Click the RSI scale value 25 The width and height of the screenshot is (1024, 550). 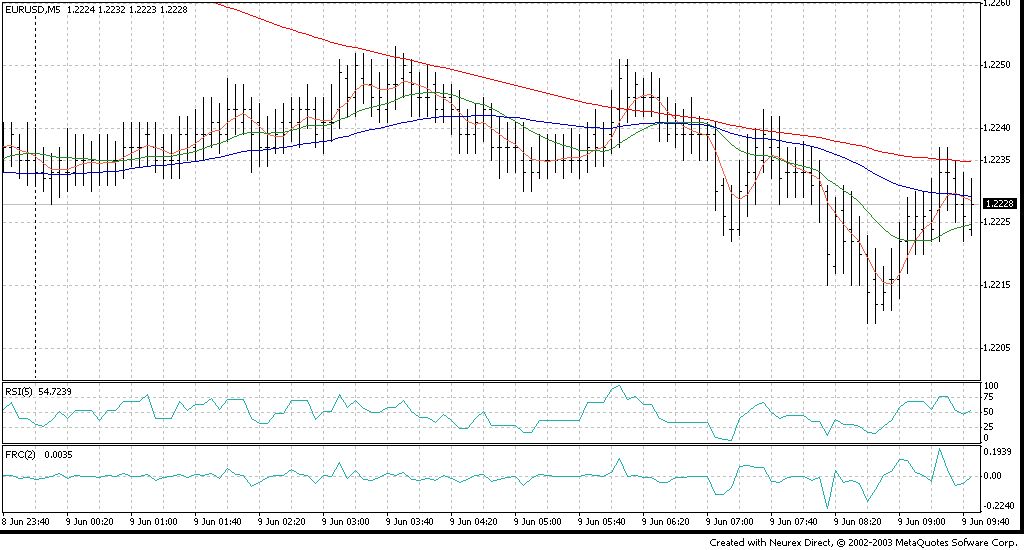(x=989, y=427)
